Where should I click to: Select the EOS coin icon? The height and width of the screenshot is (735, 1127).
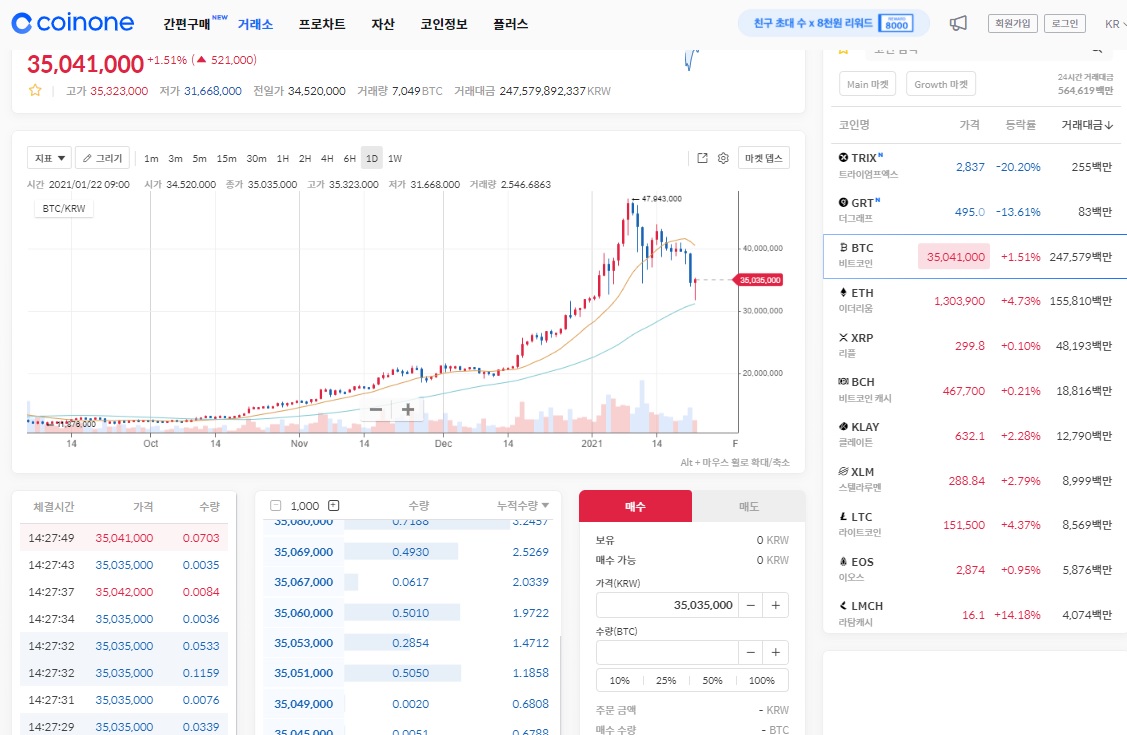pos(843,562)
